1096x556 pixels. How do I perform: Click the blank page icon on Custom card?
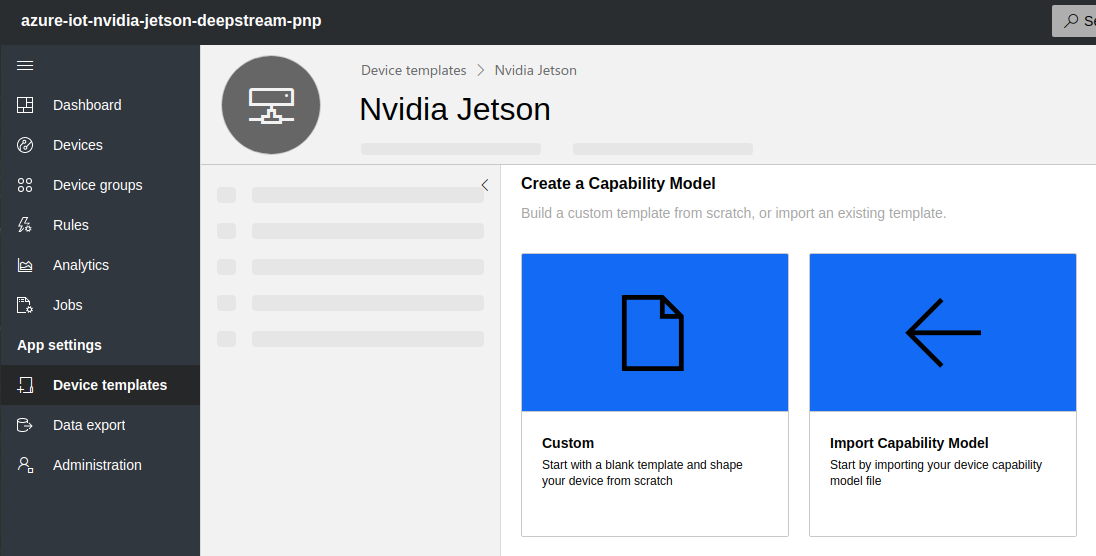click(x=653, y=333)
